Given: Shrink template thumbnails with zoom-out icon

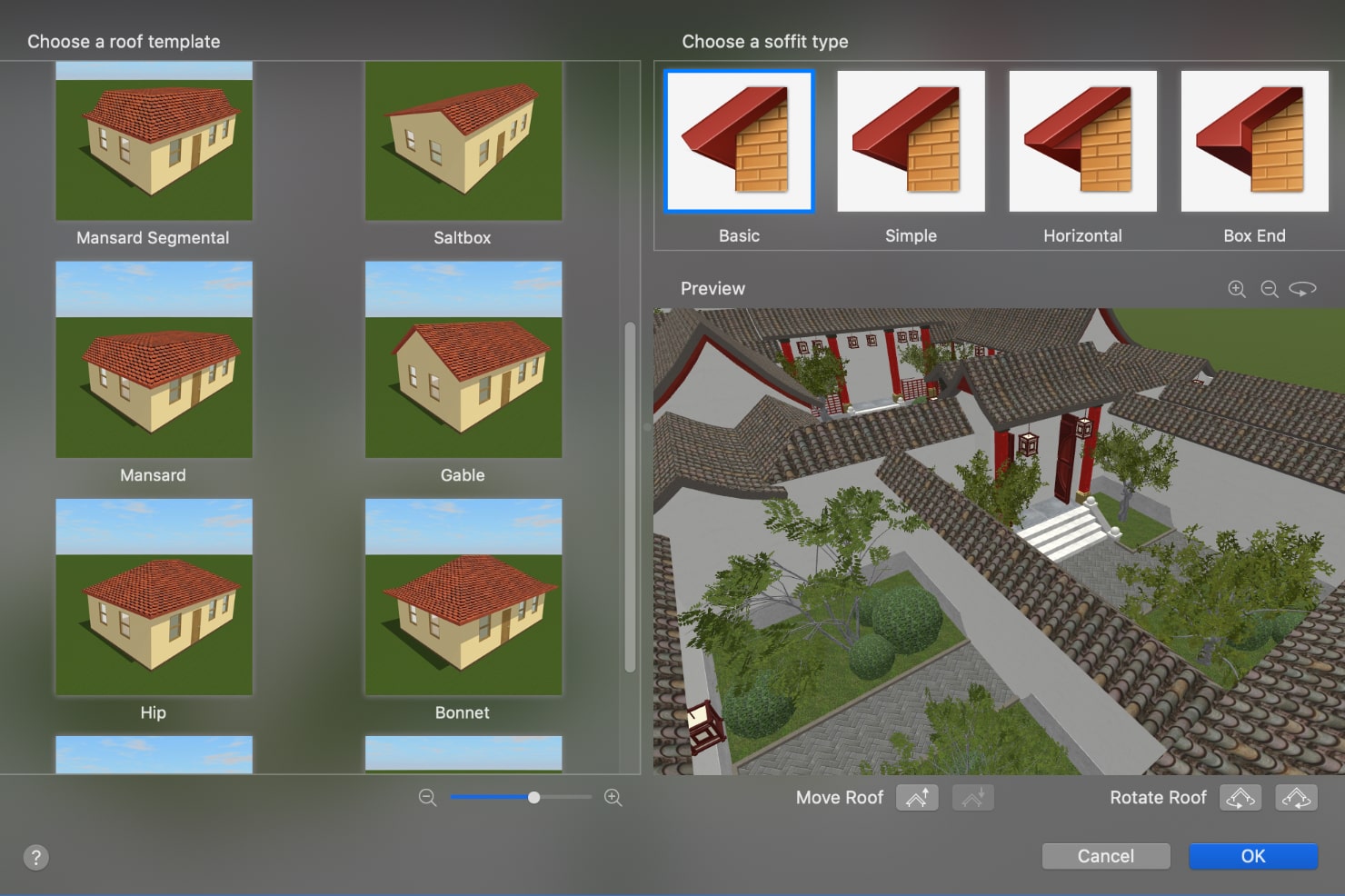Looking at the screenshot, I should tap(427, 798).
